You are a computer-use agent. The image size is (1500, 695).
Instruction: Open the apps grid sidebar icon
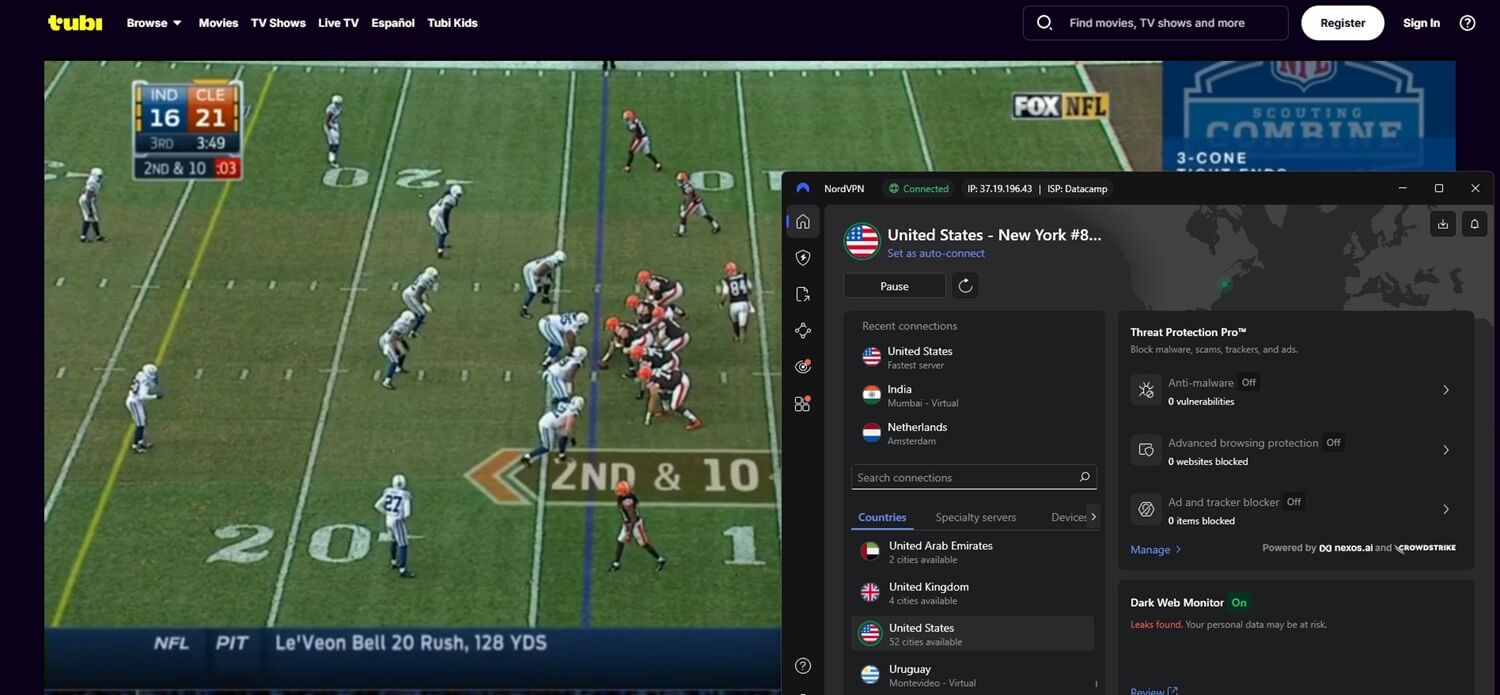click(802, 402)
